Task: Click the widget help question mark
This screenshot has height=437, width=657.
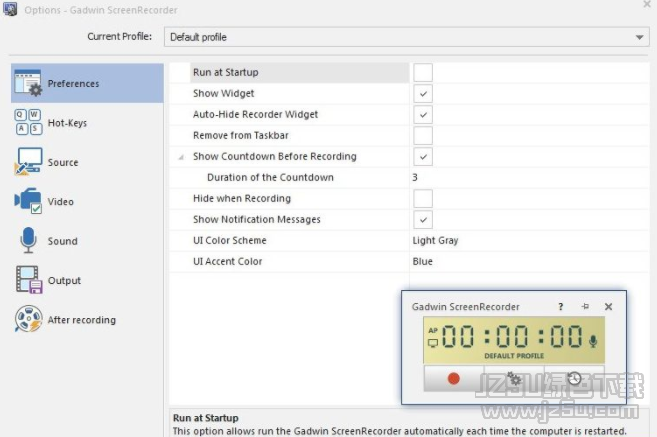Action: pyautogui.click(x=561, y=307)
